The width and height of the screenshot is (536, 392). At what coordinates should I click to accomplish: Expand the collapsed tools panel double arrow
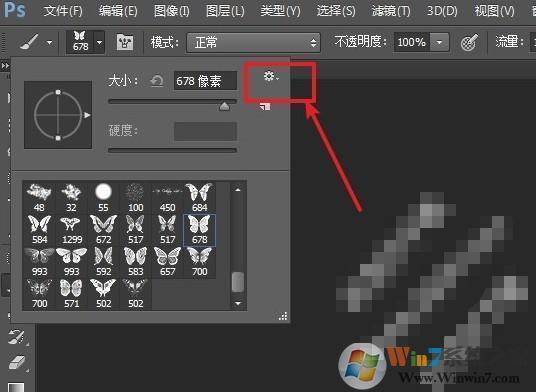pyautogui.click(x=5, y=66)
